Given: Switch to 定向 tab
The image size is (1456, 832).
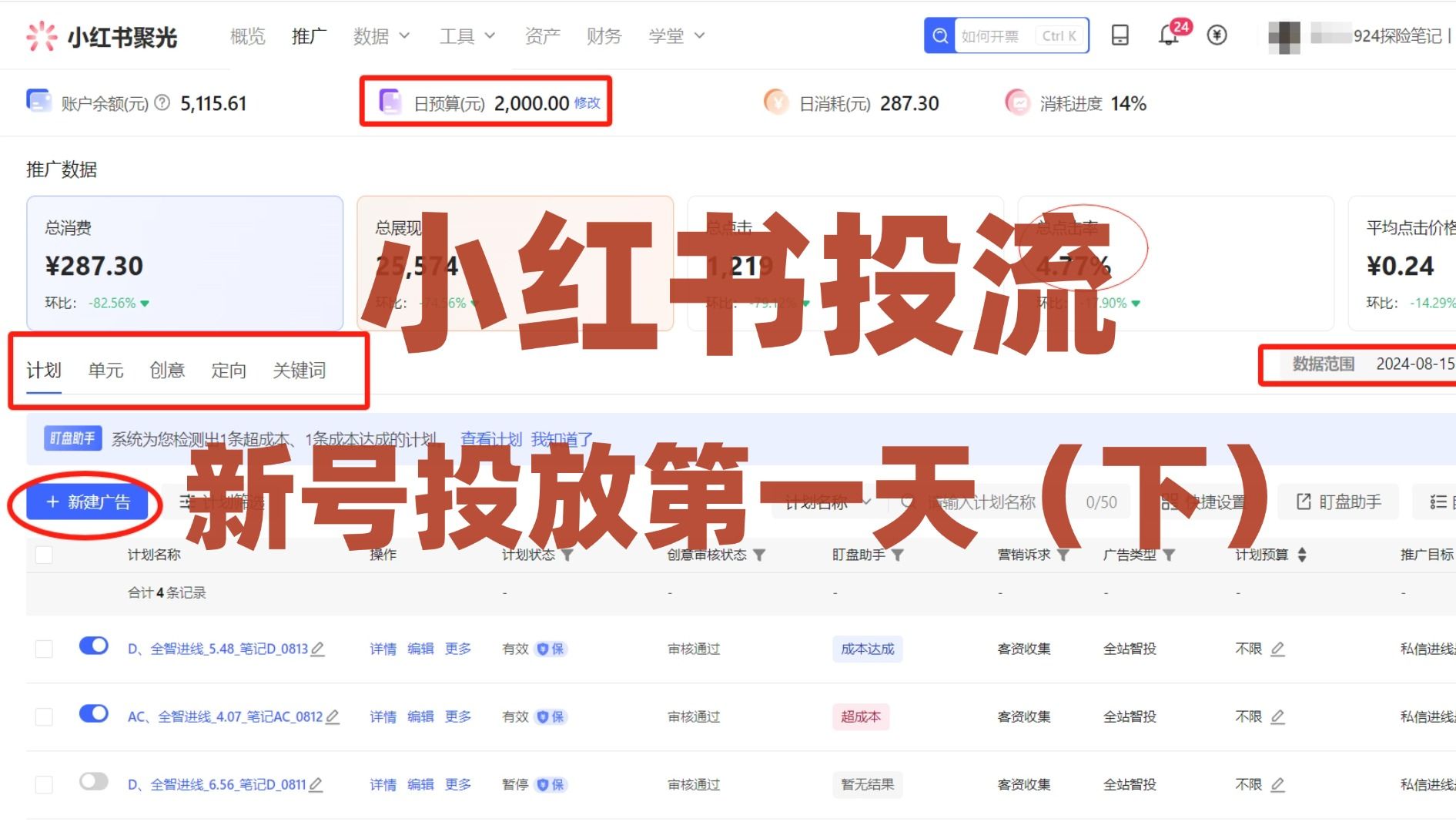Looking at the screenshot, I should [x=229, y=371].
